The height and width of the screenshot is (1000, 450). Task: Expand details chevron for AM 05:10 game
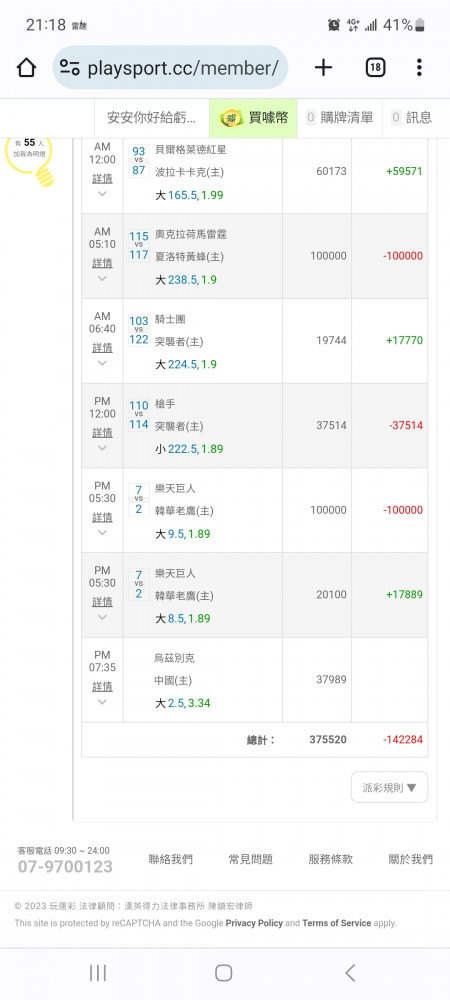(x=102, y=278)
